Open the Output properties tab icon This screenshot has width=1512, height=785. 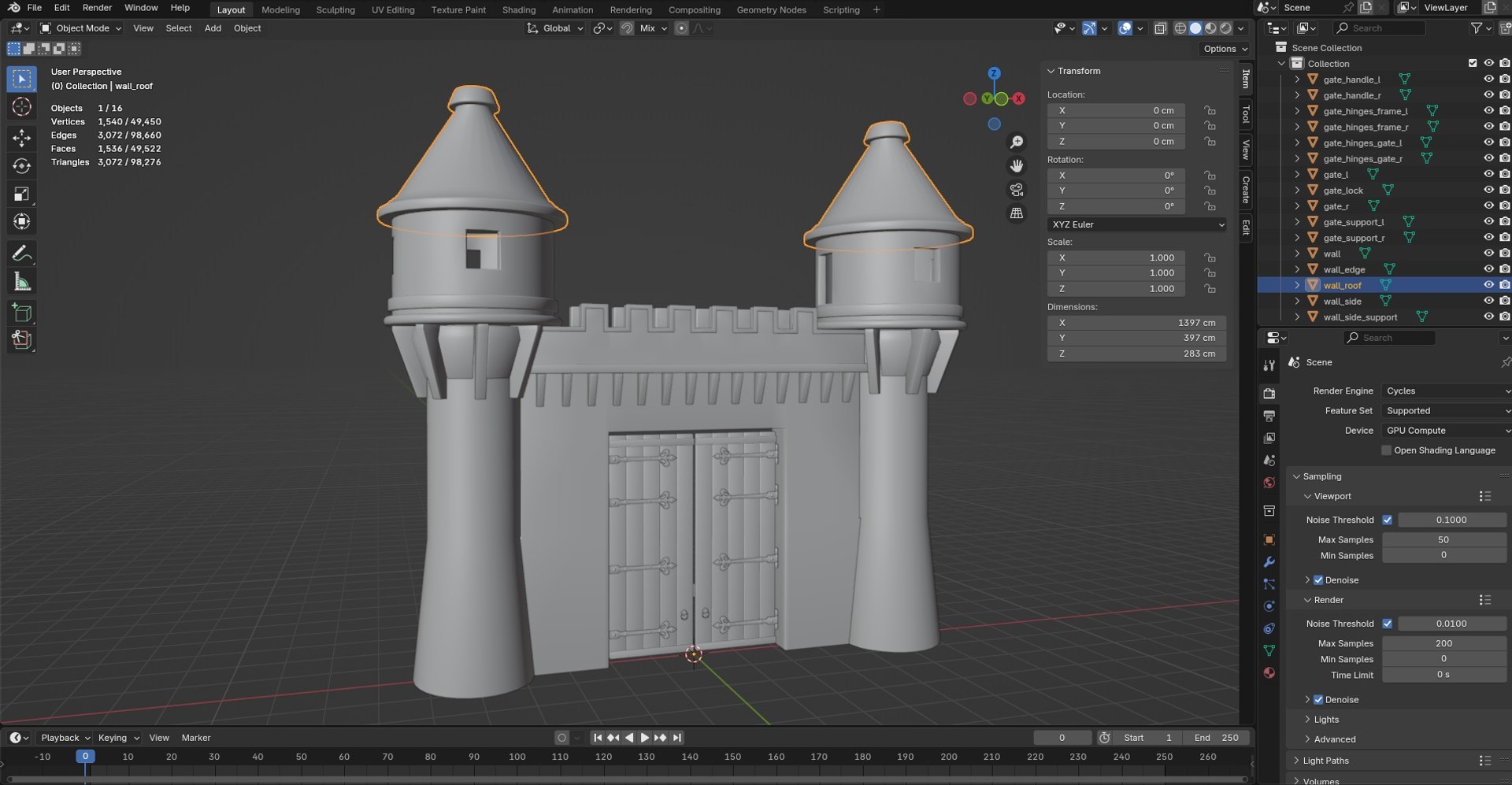coord(1269,415)
